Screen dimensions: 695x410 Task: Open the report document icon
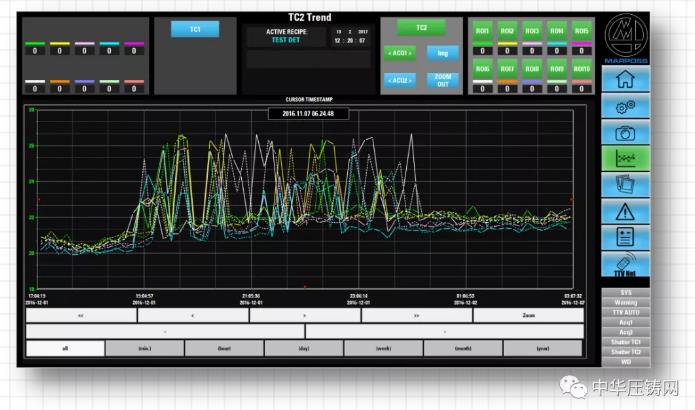click(x=626, y=237)
